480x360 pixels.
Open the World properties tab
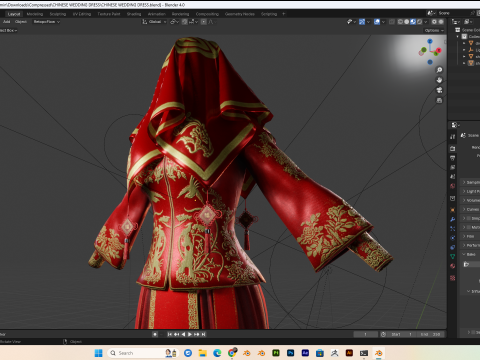(x=452, y=186)
